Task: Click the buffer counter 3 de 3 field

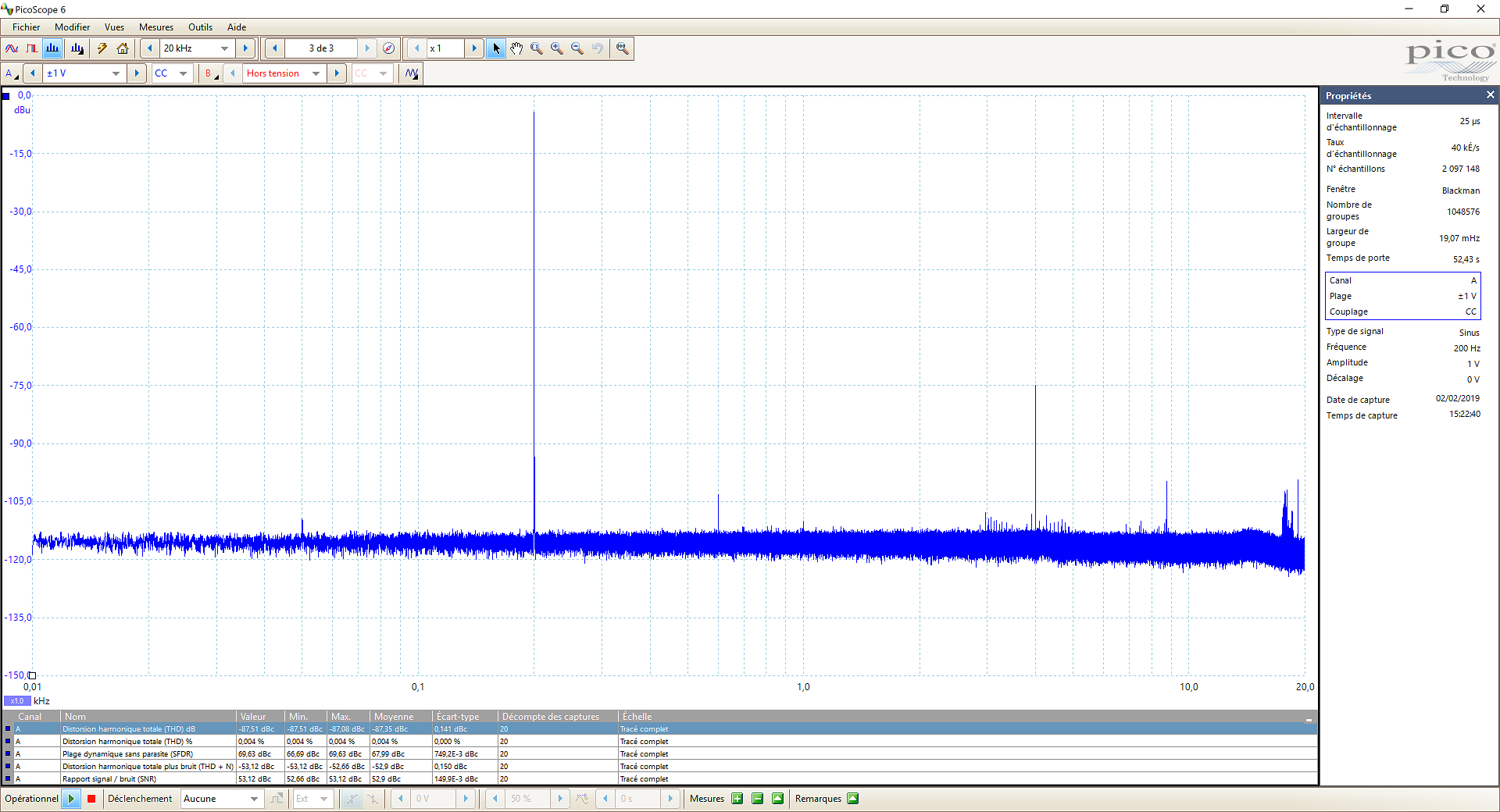Action: [321, 48]
